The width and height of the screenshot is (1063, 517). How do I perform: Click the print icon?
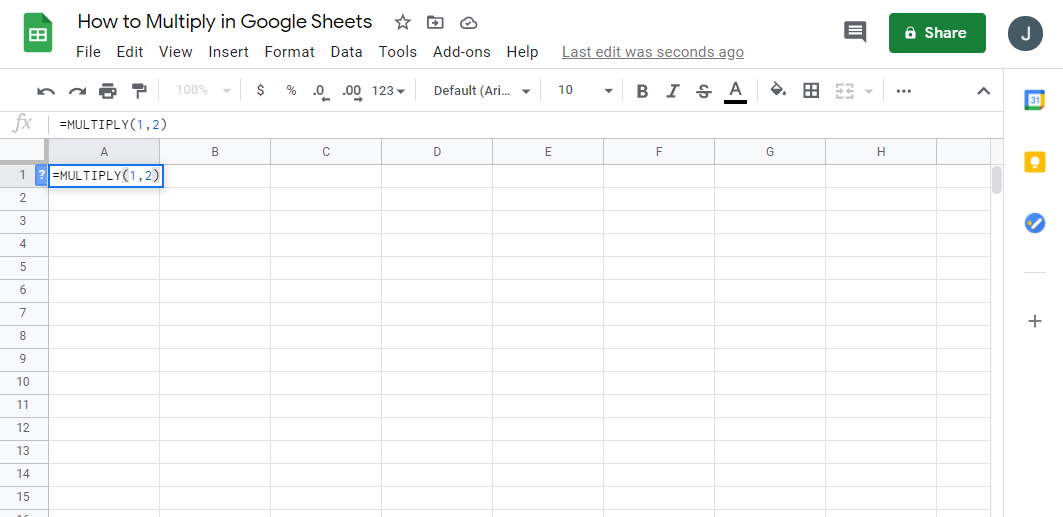click(x=108, y=91)
